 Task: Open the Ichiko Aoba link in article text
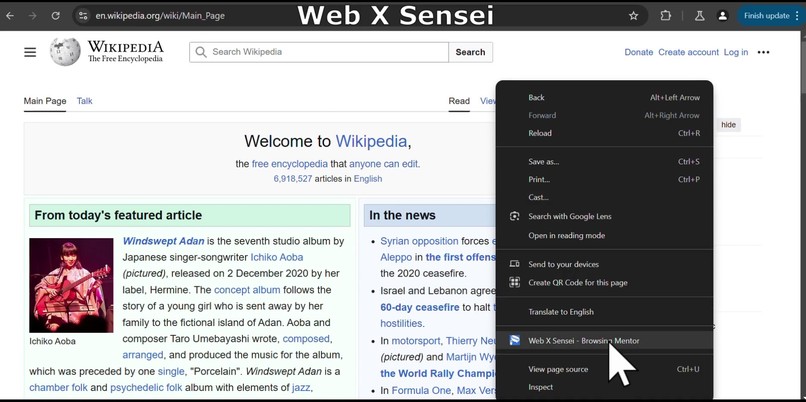coord(277,257)
